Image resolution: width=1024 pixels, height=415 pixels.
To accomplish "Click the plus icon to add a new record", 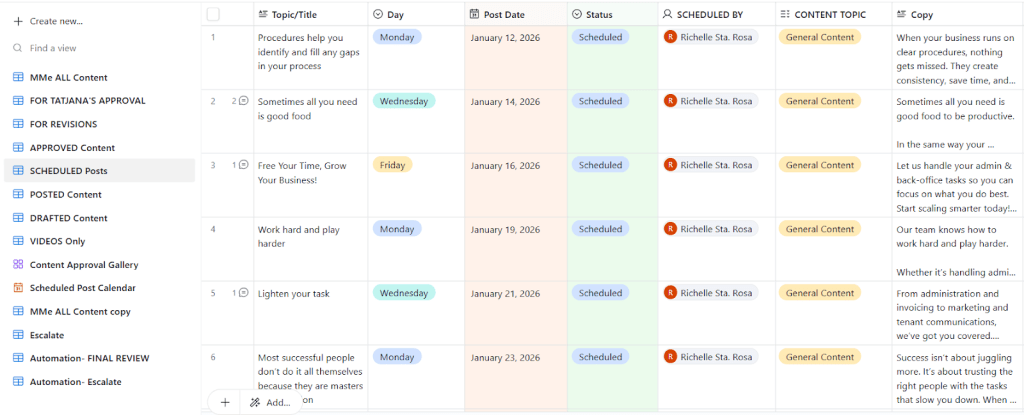I will coord(225,402).
